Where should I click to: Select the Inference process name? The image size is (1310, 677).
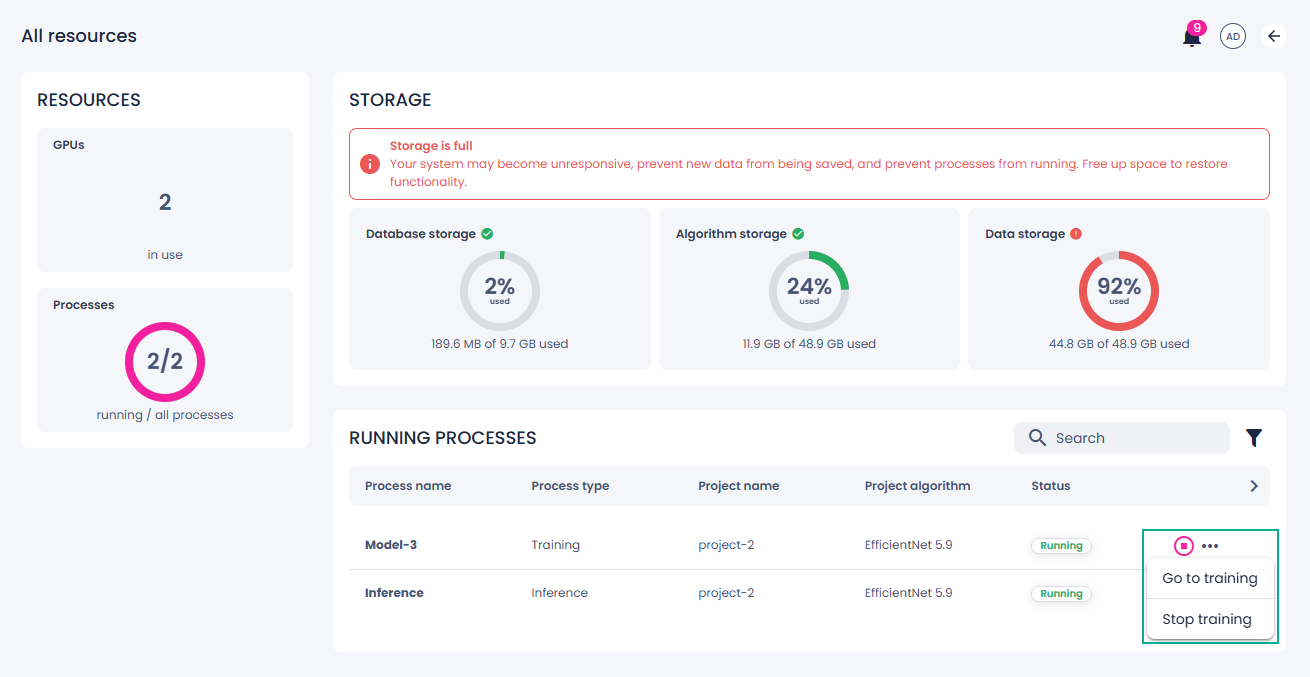(394, 593)
